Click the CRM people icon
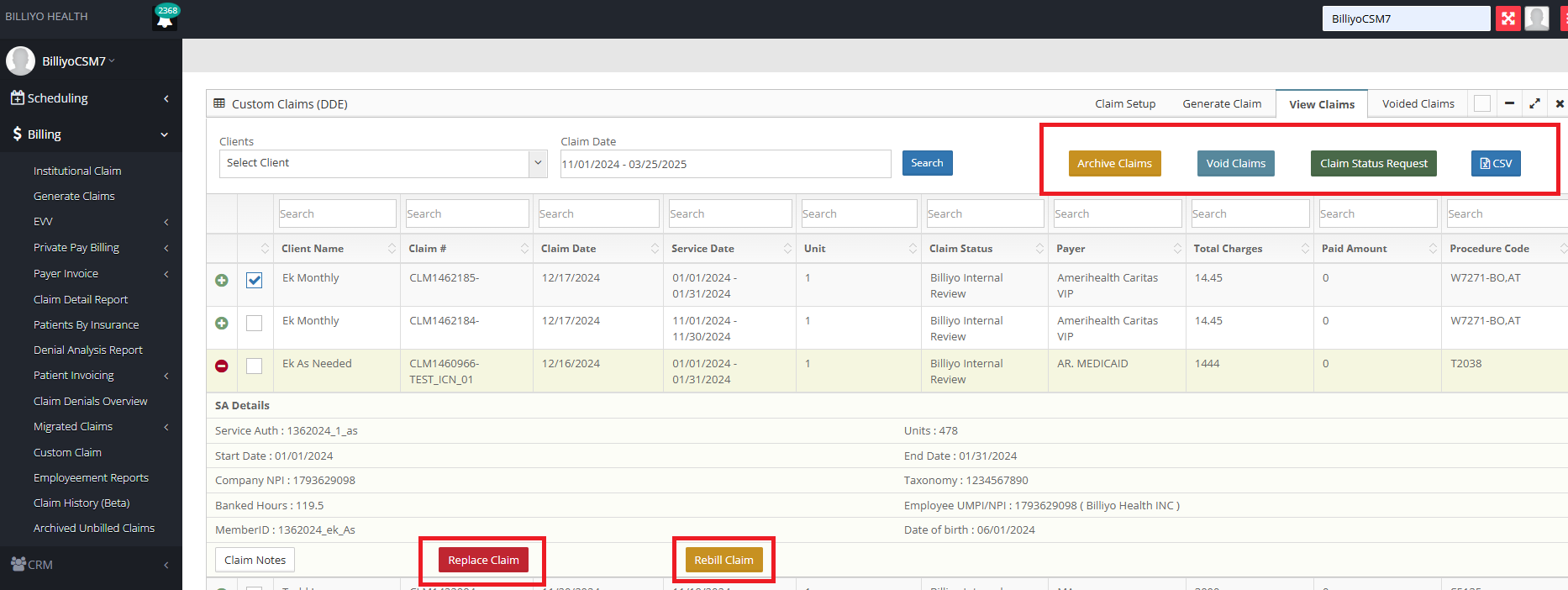1568x590 pixels. coord(18,564)
